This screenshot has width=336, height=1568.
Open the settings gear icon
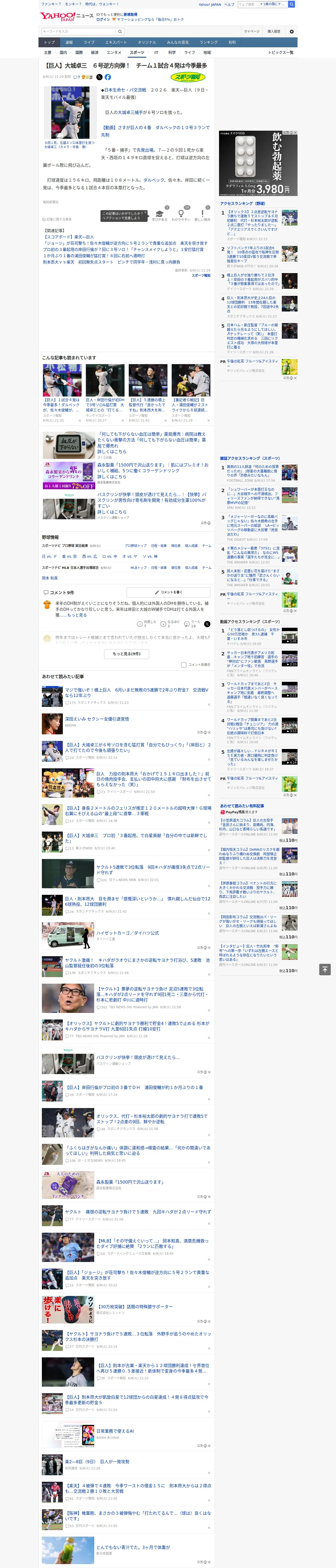tap(292, 32)
